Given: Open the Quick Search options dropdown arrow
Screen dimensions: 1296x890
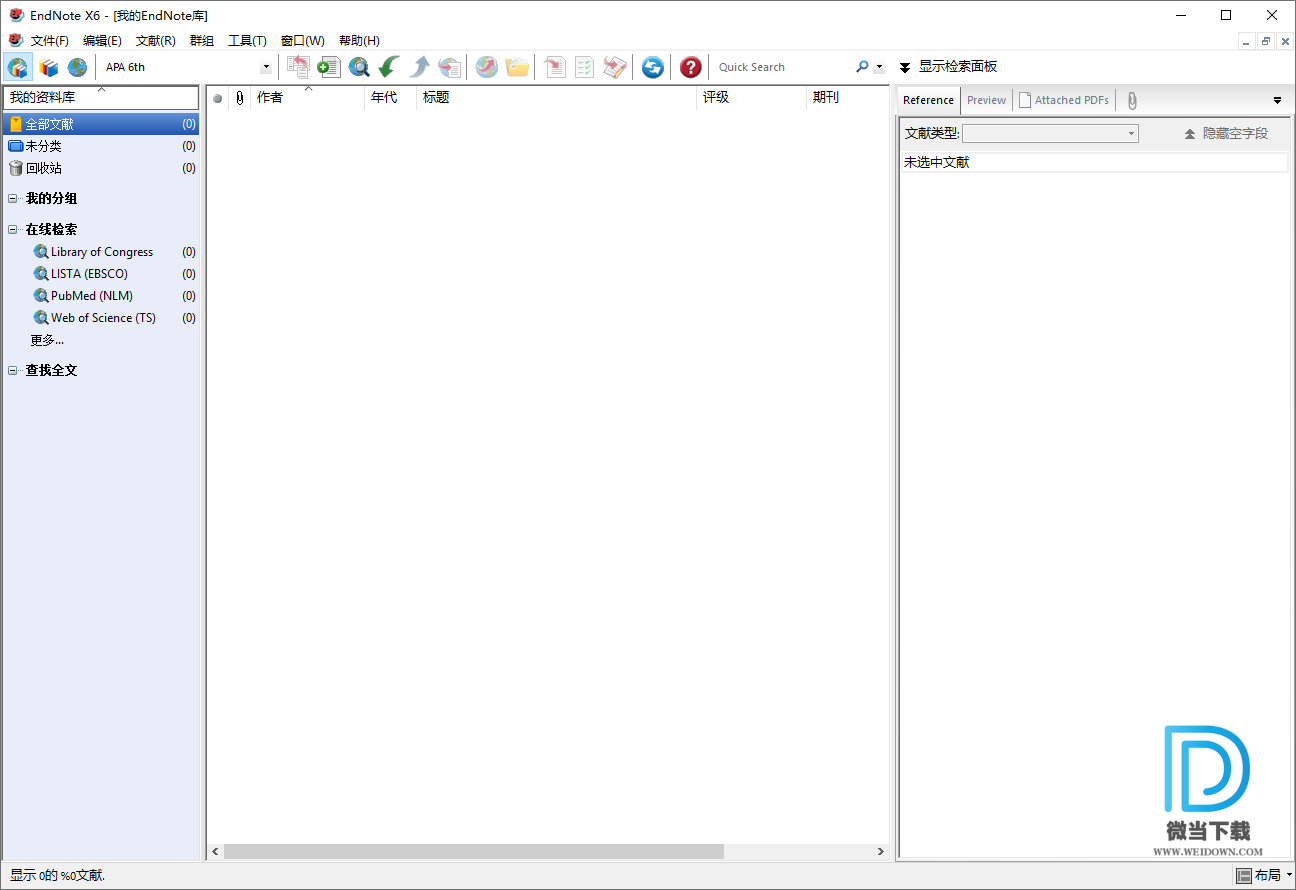Looking at the screenshot, I should tap(879, 68).
